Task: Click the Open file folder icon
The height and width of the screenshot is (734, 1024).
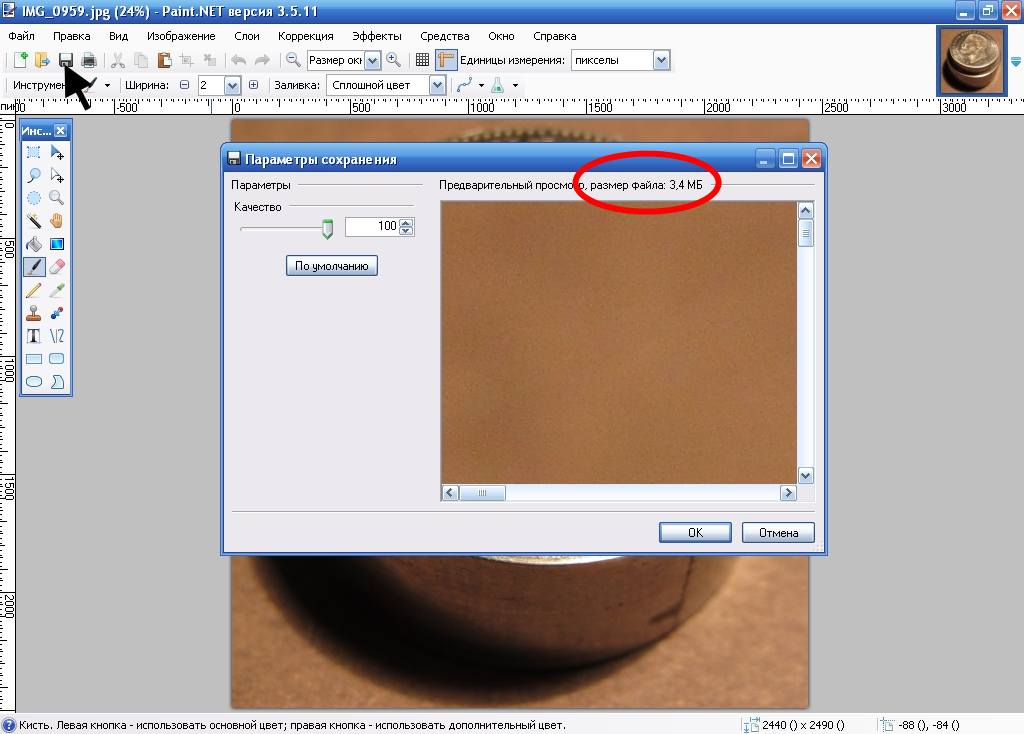Action: coord(42,60)
